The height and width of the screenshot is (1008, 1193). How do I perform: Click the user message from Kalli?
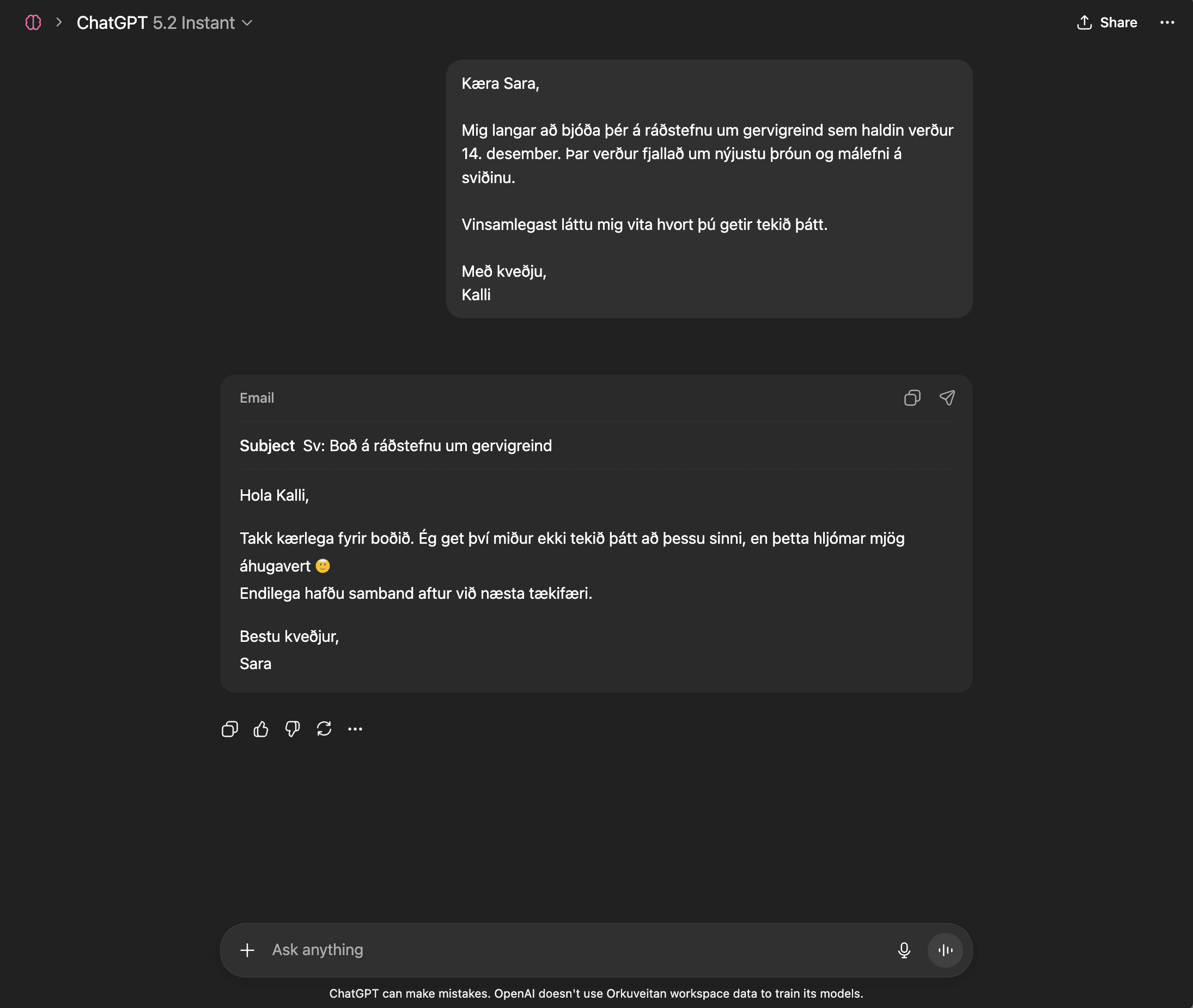[x=709, y=189]
